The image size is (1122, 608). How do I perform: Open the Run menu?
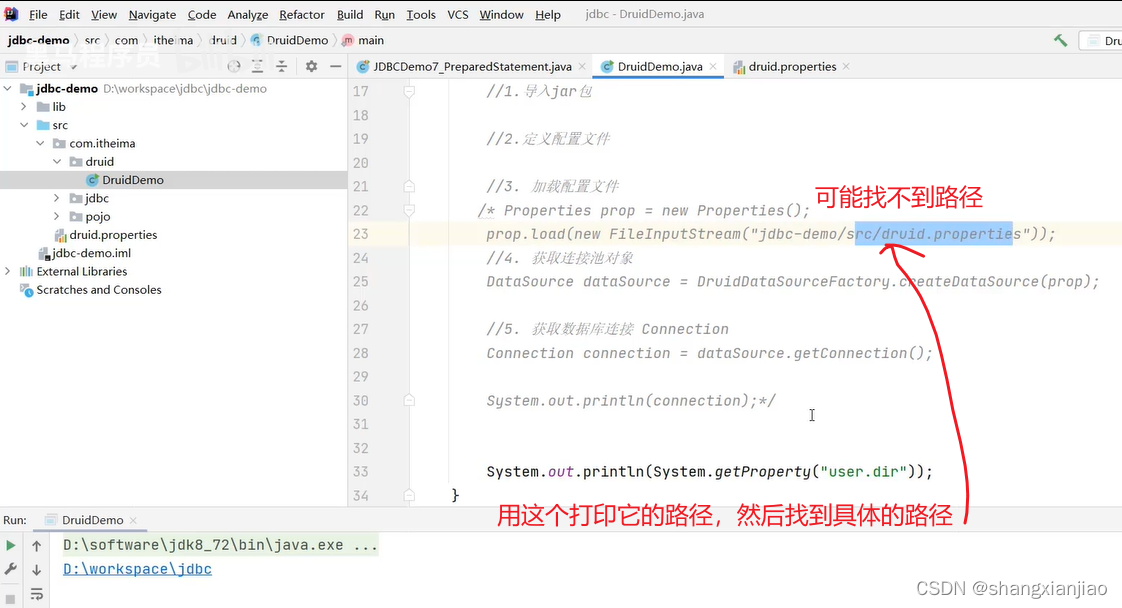click(x=384, y=14)
